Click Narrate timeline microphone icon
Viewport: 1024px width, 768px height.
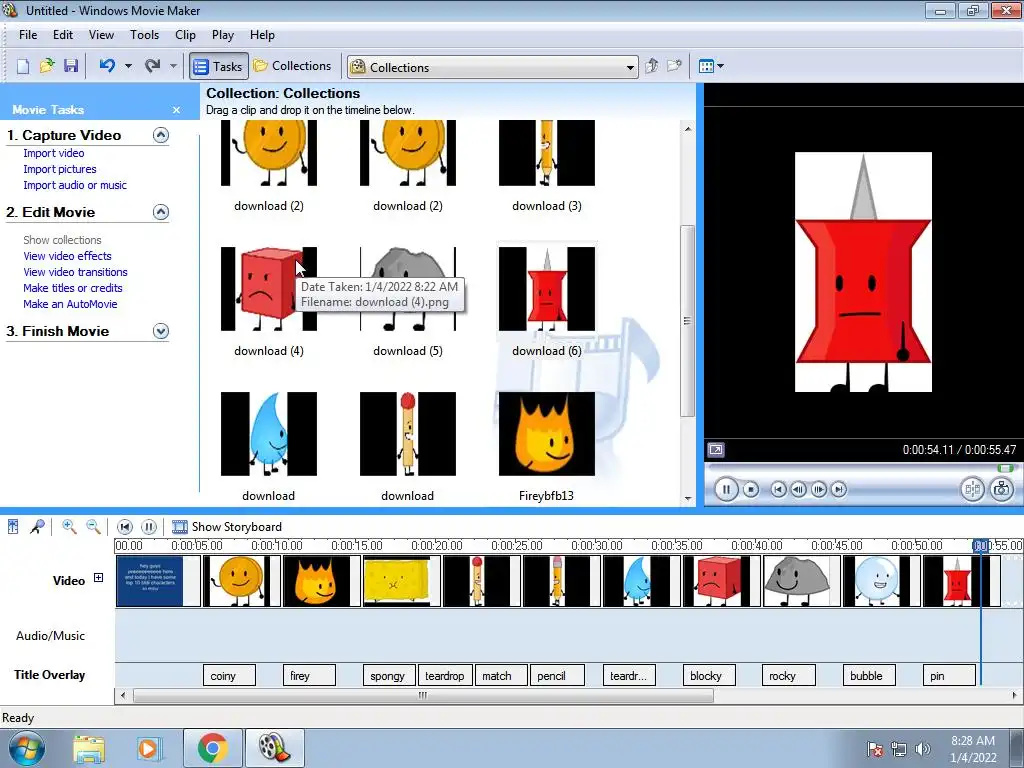coord(37,526)
